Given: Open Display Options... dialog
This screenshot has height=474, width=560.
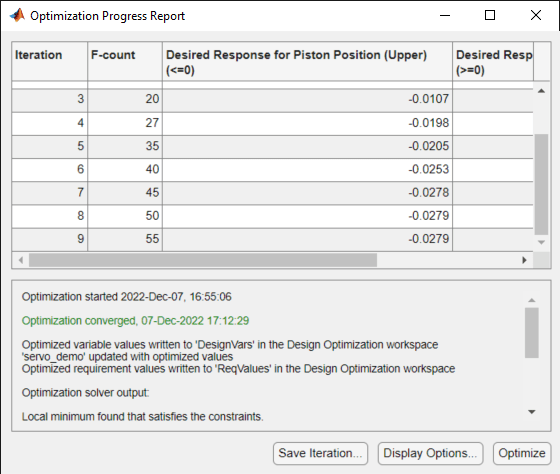Looking at the screenshot, I should pos(430,453).
